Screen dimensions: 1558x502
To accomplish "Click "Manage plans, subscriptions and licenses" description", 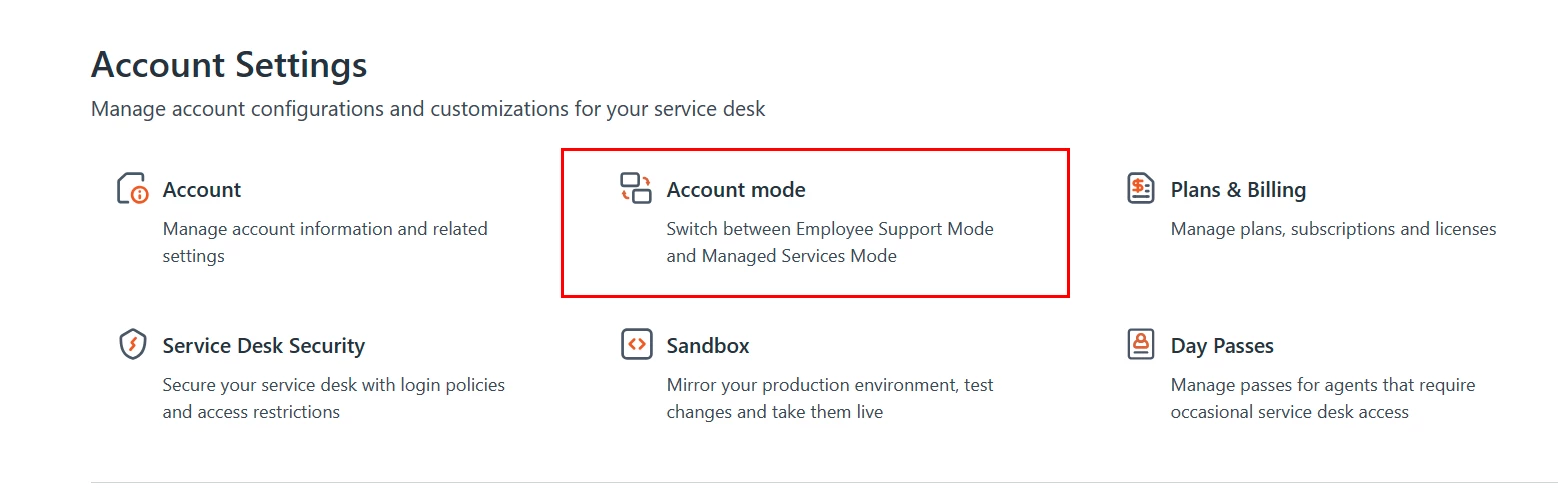I will tap(1333, 229).
